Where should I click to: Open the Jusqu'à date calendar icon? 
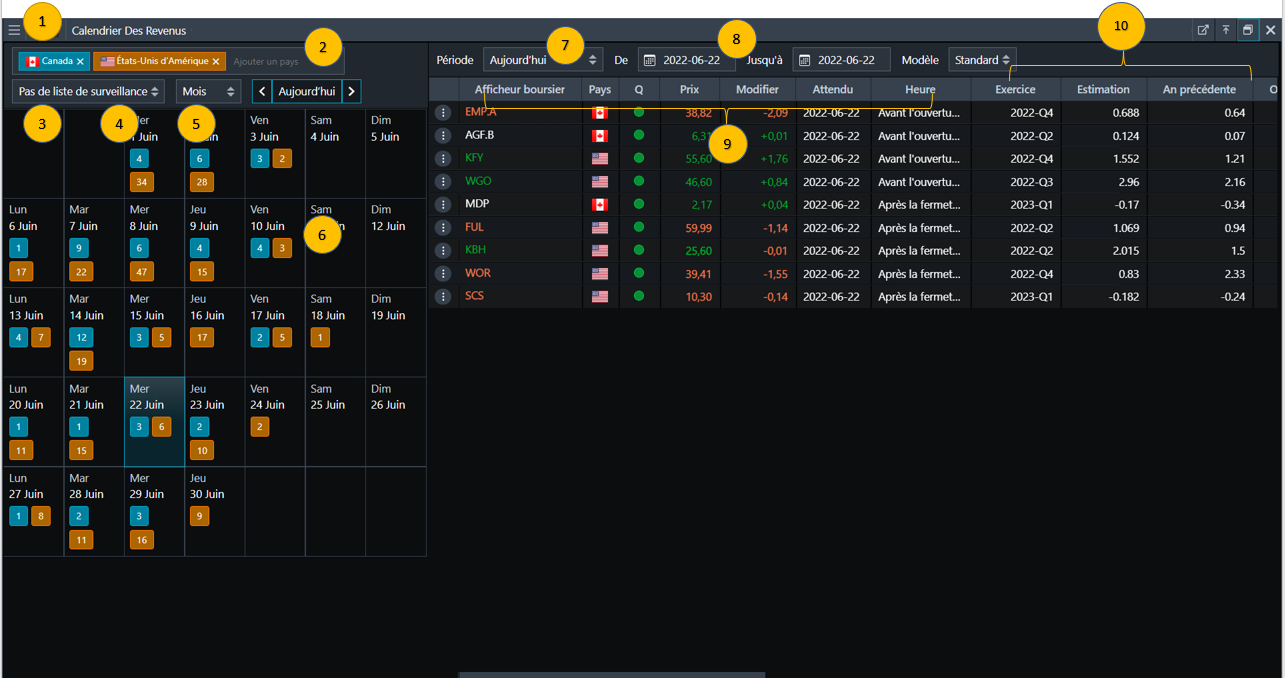click(805, 60)
